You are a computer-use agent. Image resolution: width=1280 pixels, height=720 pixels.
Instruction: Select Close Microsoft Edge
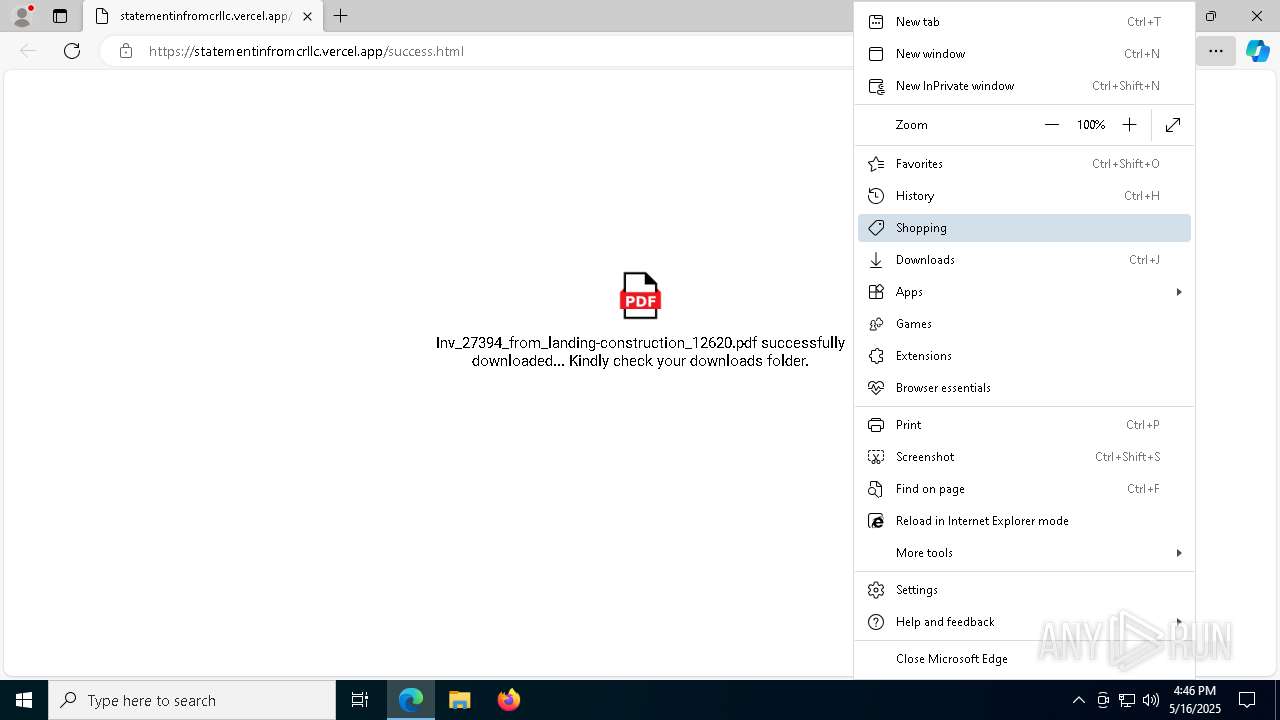pyautogui.click(x=1024, y=659)
